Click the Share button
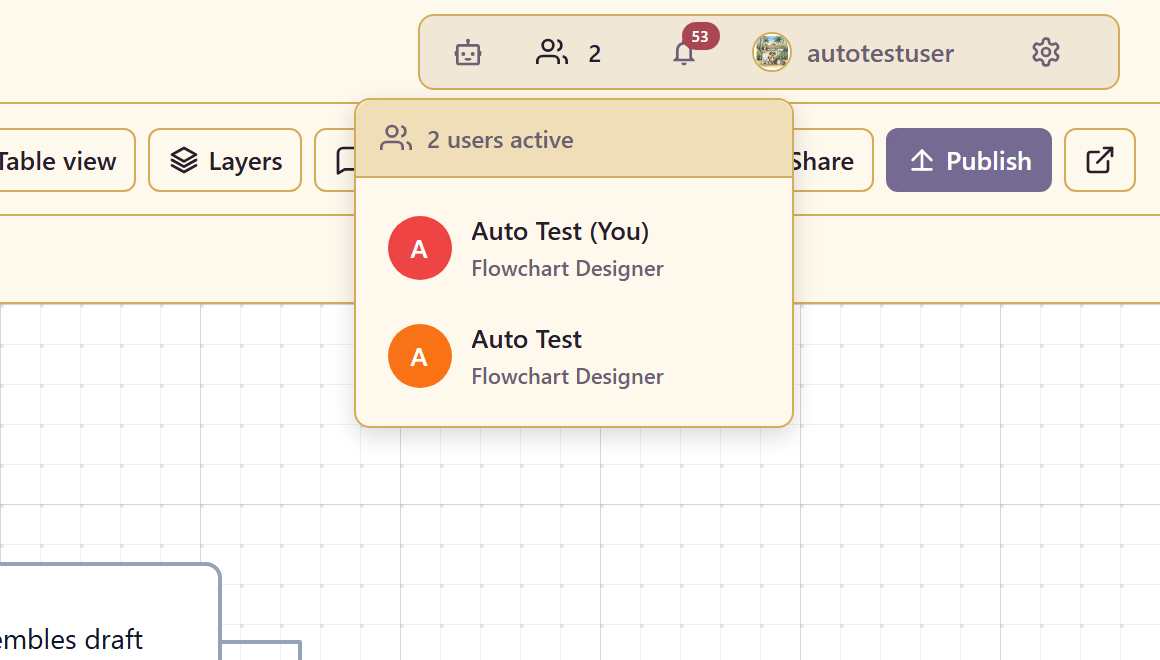The height and width of the screenshot is (660, 1160). (x=832, y=161)
